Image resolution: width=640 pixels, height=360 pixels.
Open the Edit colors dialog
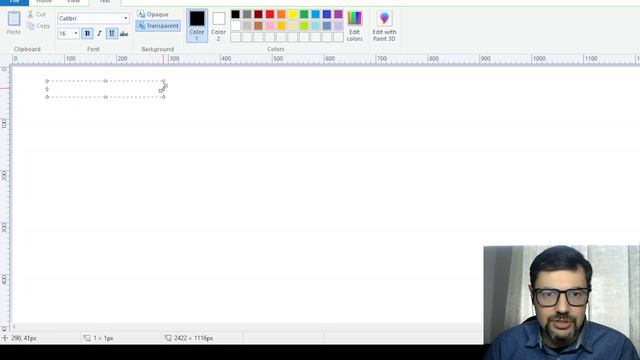pyautogui.click(x=354, y=26)
